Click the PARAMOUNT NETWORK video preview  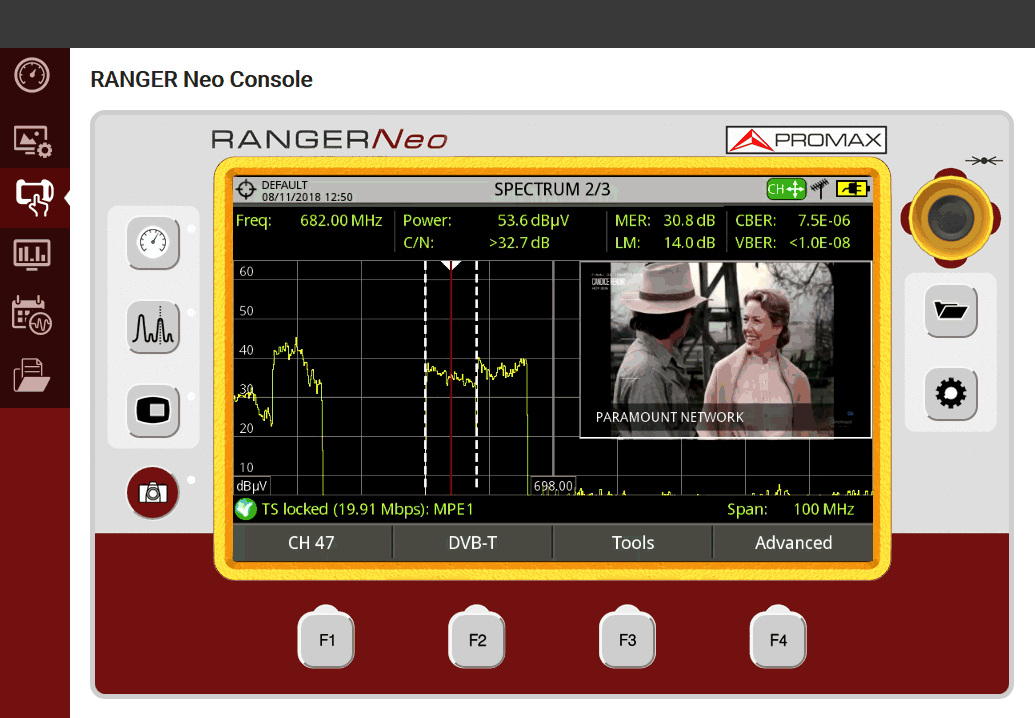click(x=725, y=350)
